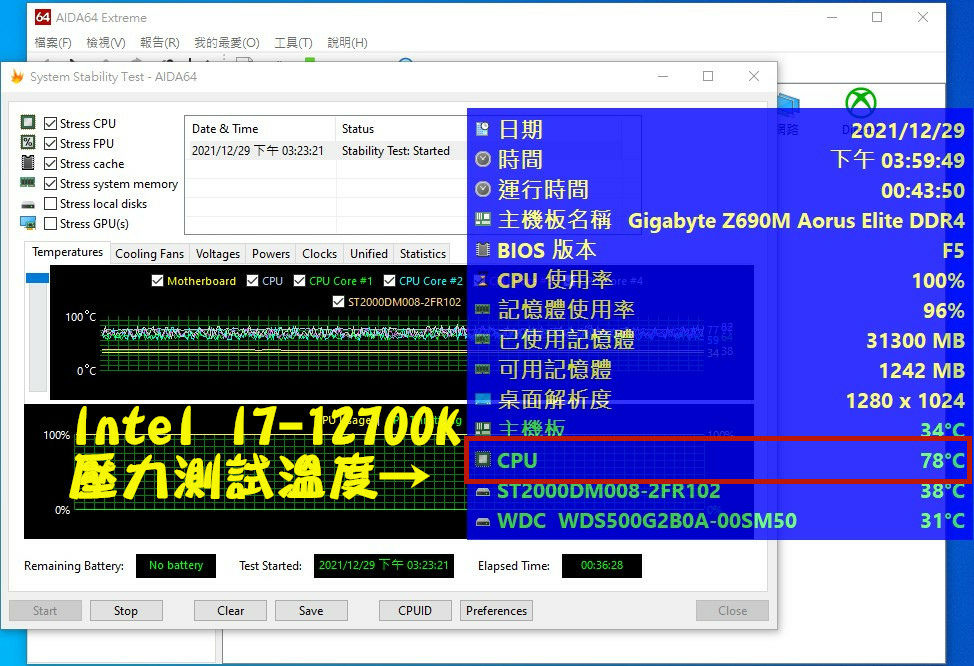
Task: Uncheck the Stress system memory checkbox
Action: (50, 183)
